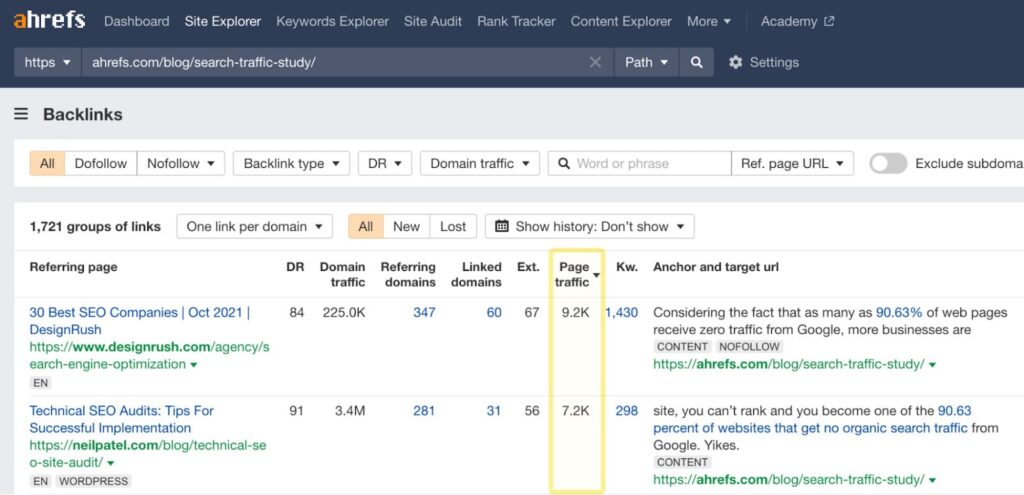Open the hamburger menu beside Backlinks
This screenshot has width=1024, height=495.
click(21, 114)
